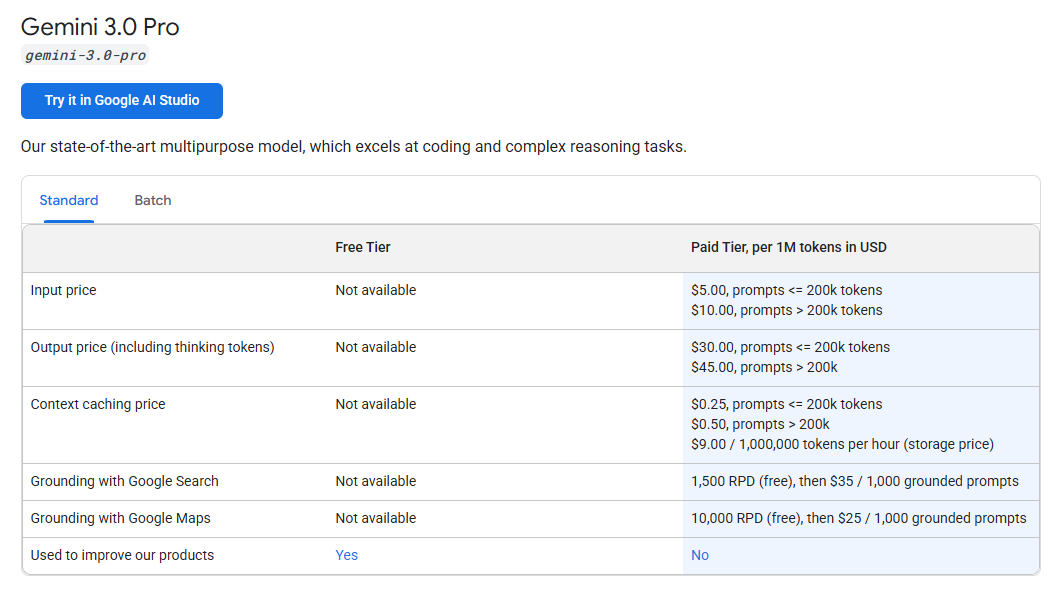Click the Context caching price label
This screenshot has width=1061, height=593.
(x=98, y=404)
